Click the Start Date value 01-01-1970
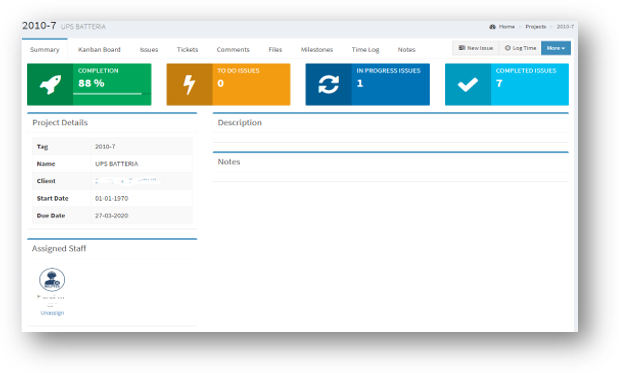This screenshot has width=619, height=373. pos(111,199)
